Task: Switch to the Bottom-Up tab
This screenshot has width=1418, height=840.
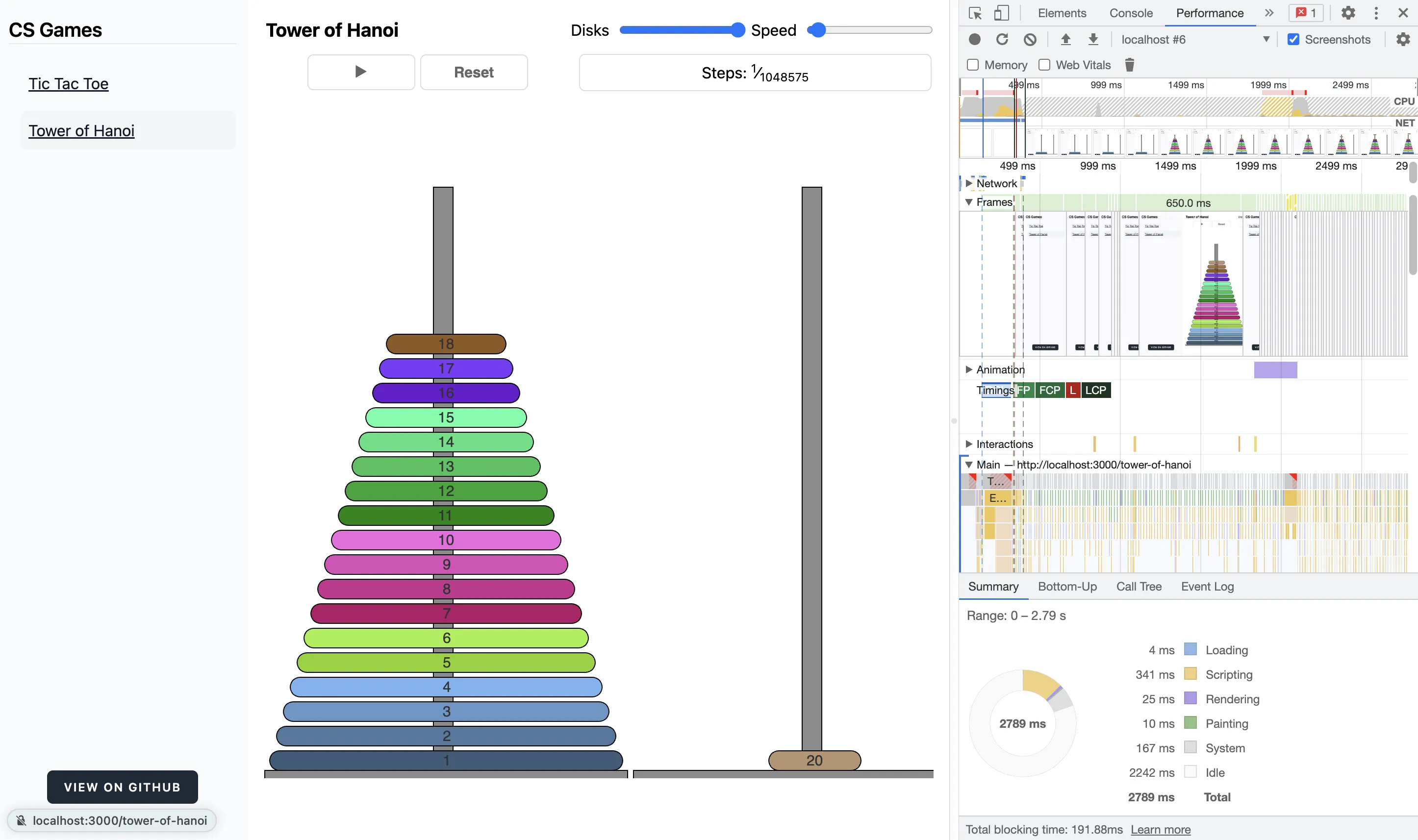Action: tap(1067, 587)
